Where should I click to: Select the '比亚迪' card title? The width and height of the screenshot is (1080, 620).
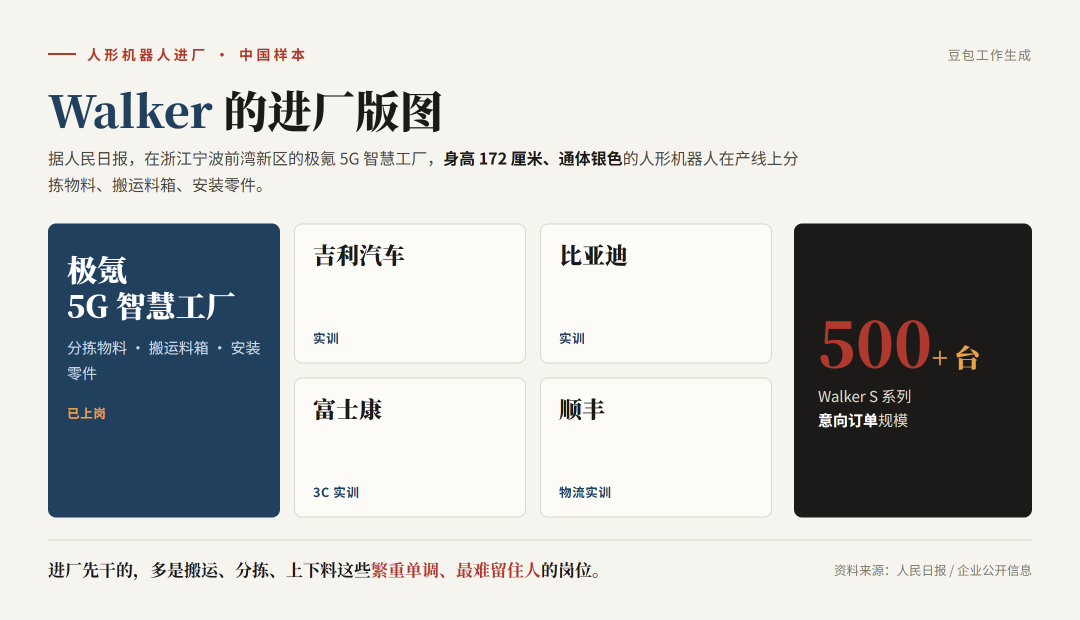click(593, 256)
